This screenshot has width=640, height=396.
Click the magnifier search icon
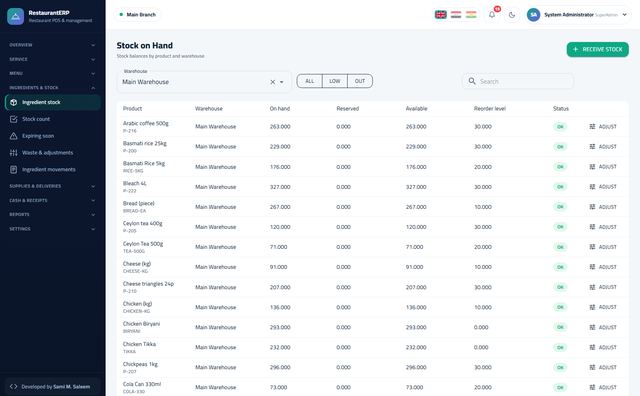(x=472, y=81)
